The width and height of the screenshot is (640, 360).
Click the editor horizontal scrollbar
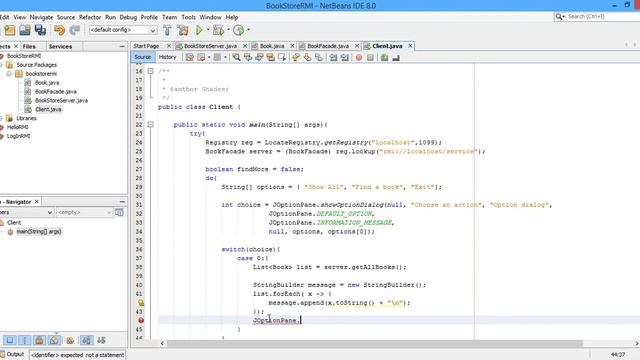pos(374,343)
